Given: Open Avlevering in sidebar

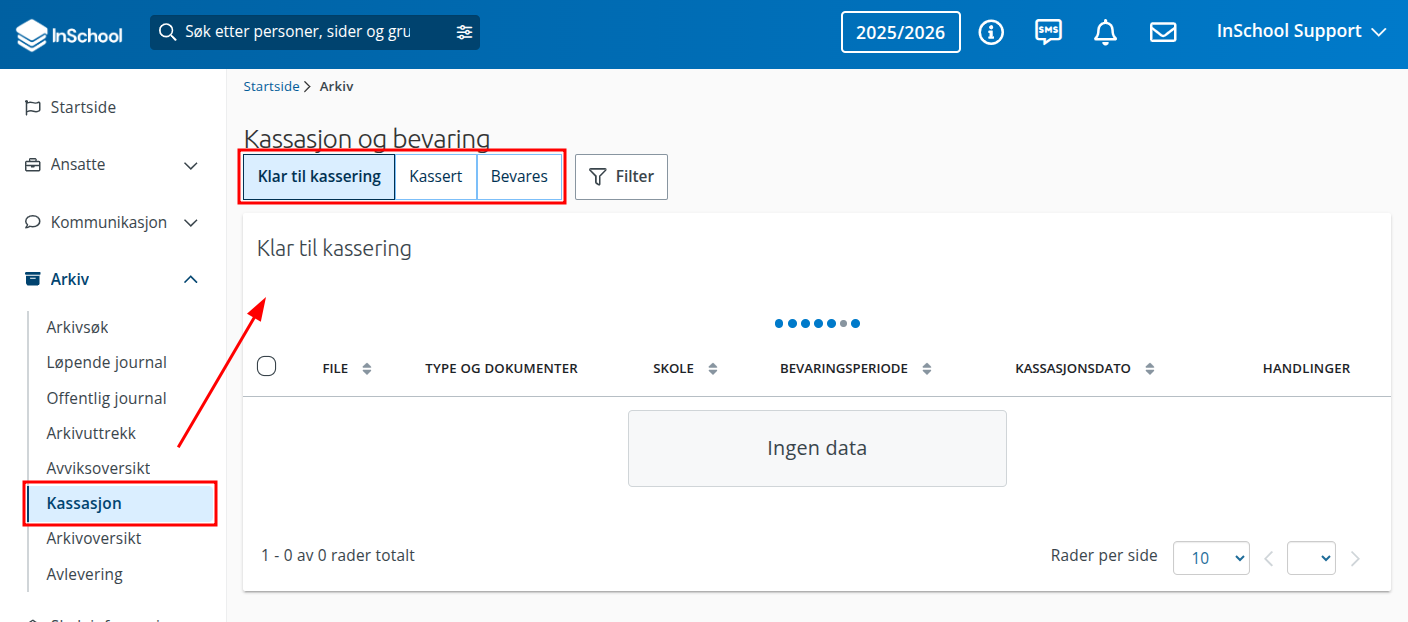Looking at the screenshot, I should 84,574.
